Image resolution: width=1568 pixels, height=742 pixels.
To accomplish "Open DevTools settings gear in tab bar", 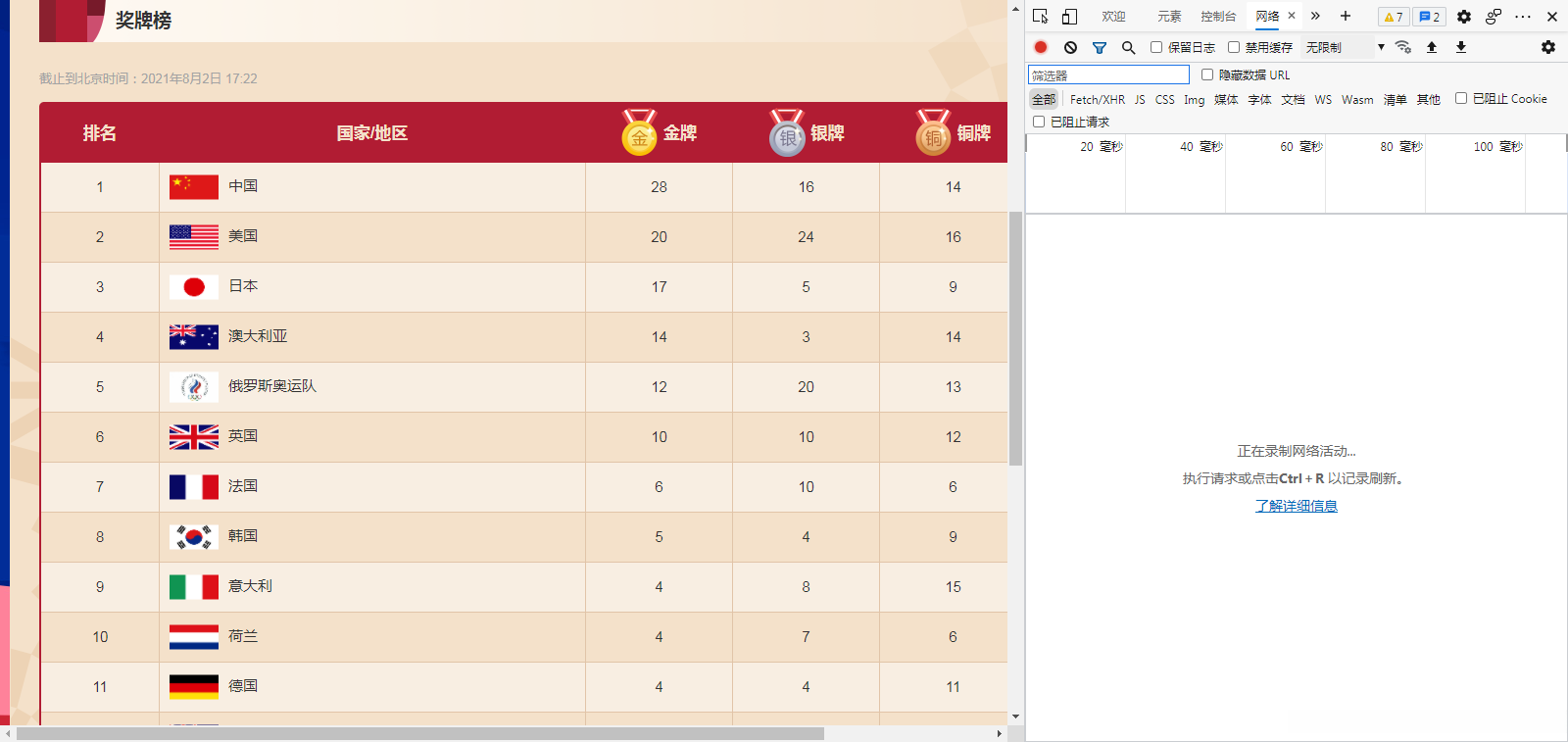I will pyautogui.click(x=1464, y=17).
